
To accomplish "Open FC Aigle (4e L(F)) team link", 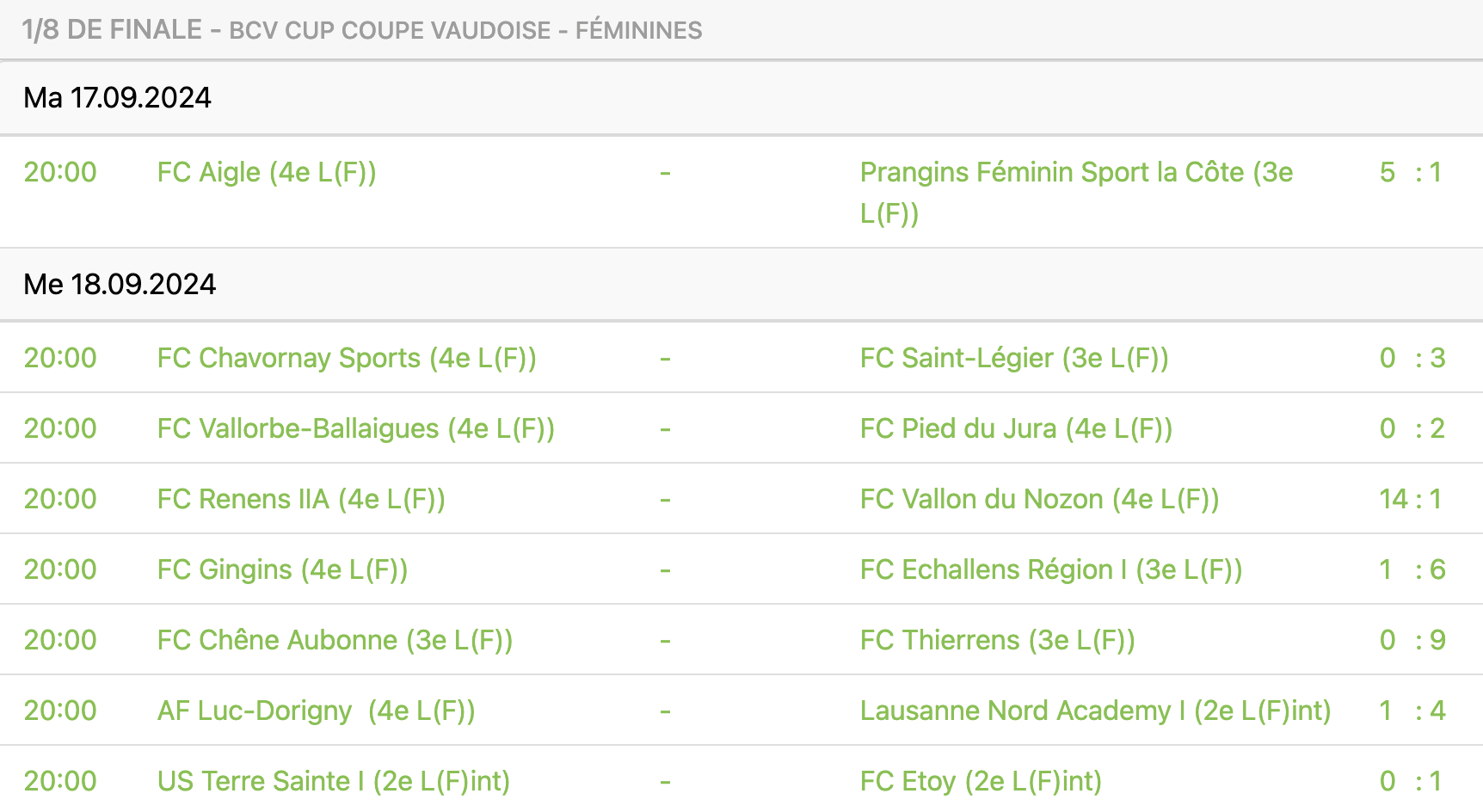I will 267,172.
